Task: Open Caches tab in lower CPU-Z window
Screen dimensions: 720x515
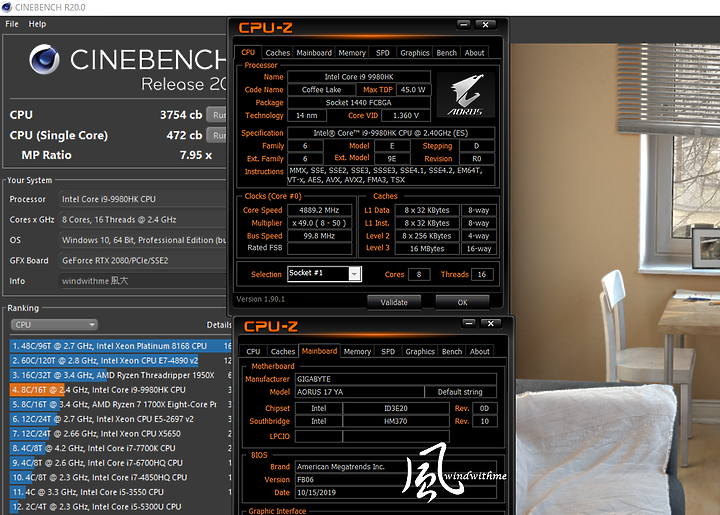Action: 283,351
